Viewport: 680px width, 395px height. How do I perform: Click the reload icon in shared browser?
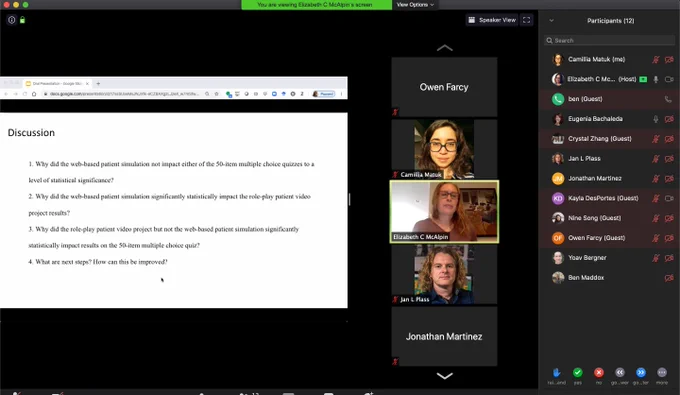point(25,94)
